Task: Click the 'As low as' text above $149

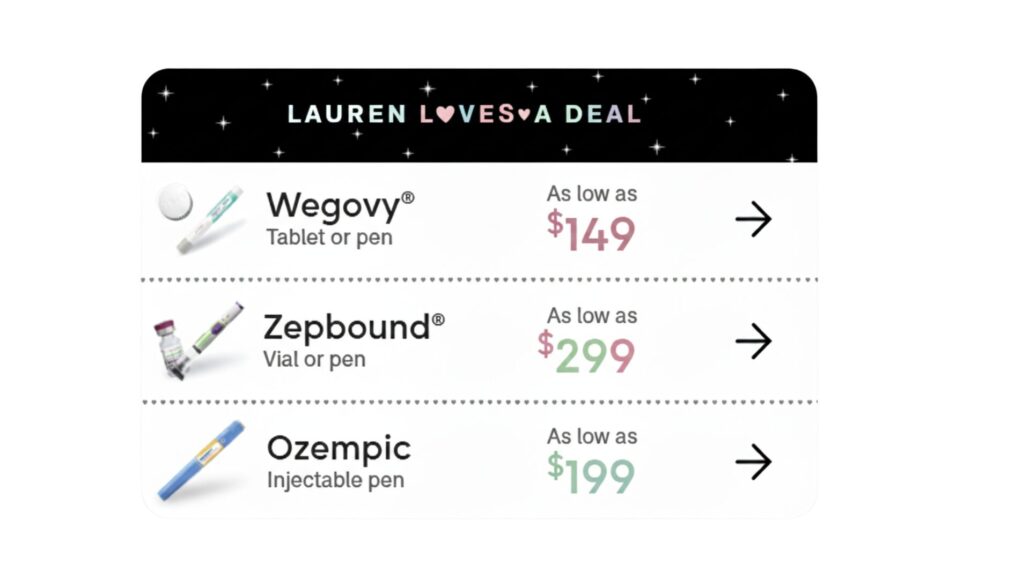Action: point(592,193)
